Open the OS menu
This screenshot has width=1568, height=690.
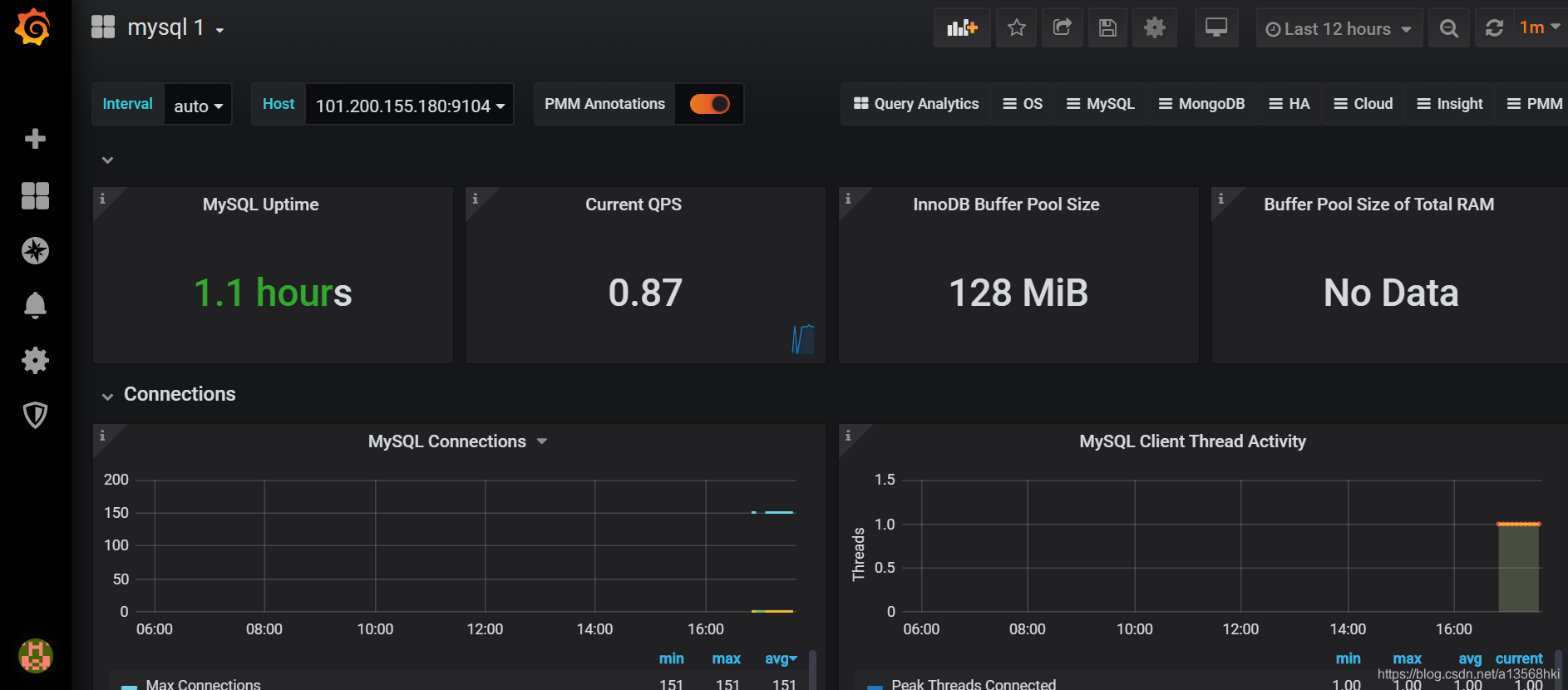[x=1023, y=104]
